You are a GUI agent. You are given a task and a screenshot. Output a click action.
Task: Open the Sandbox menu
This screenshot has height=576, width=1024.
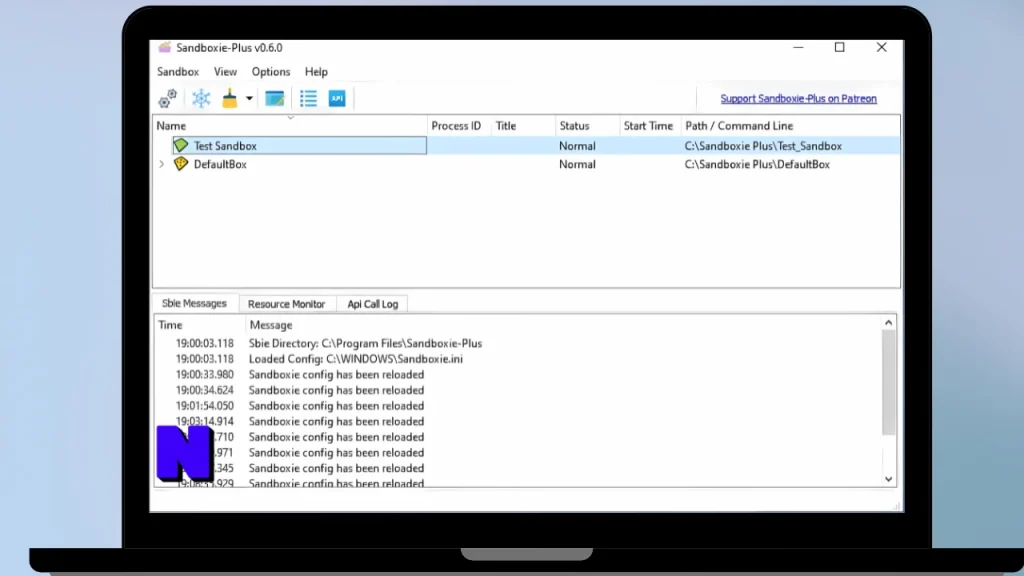click(178, 72)
